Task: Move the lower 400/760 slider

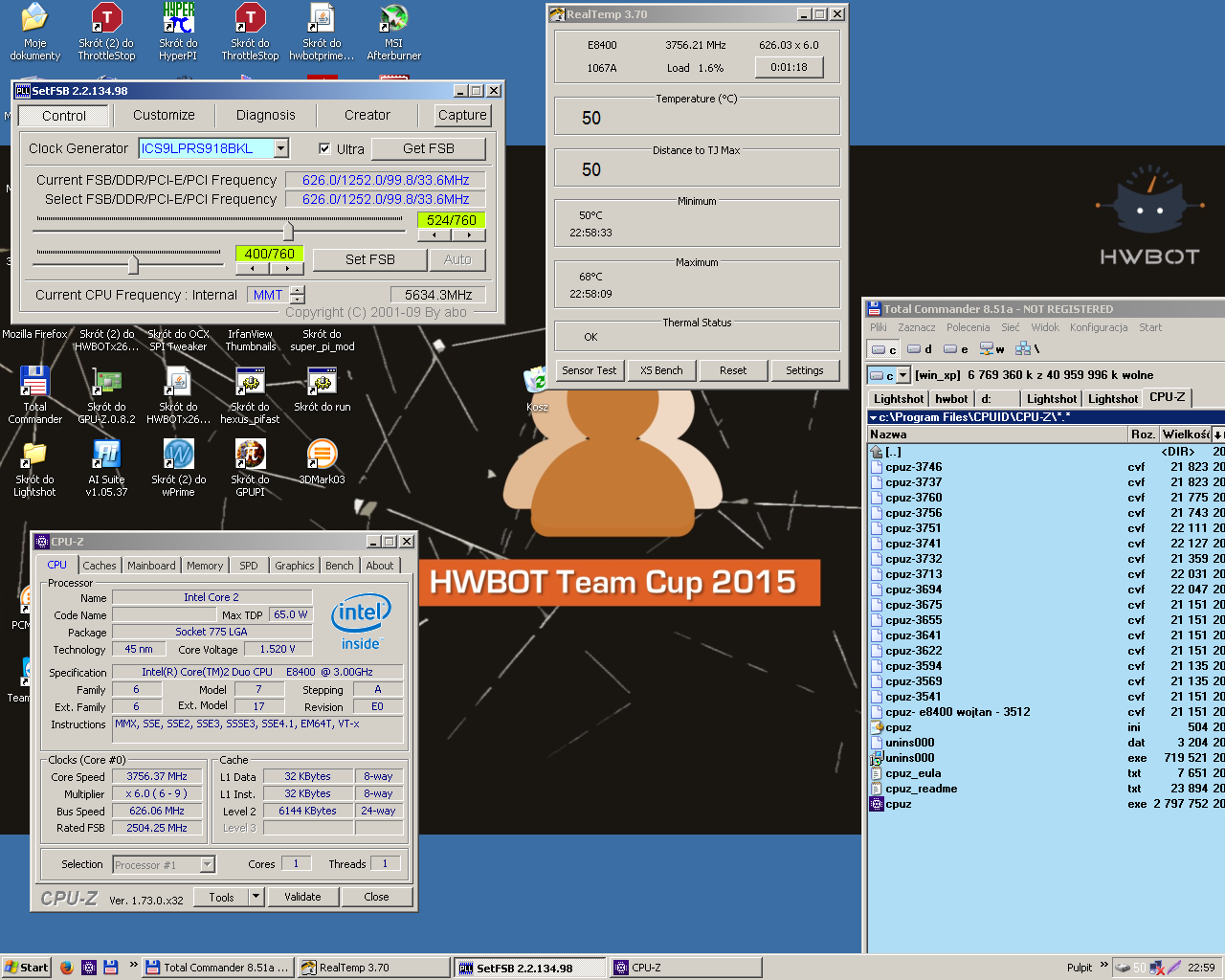Action: (x=133, y=263)
